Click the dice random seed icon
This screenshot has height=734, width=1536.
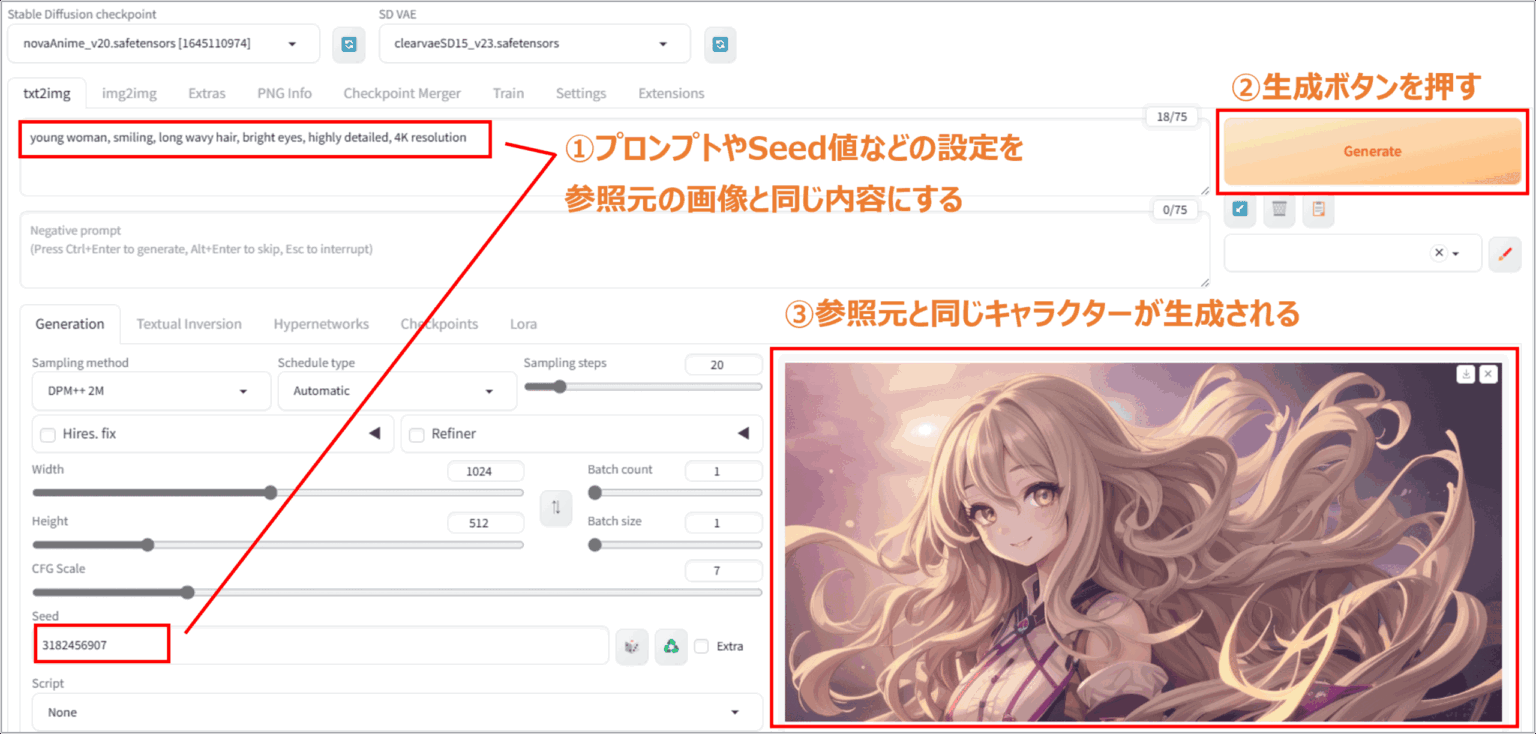pos(632,646)
